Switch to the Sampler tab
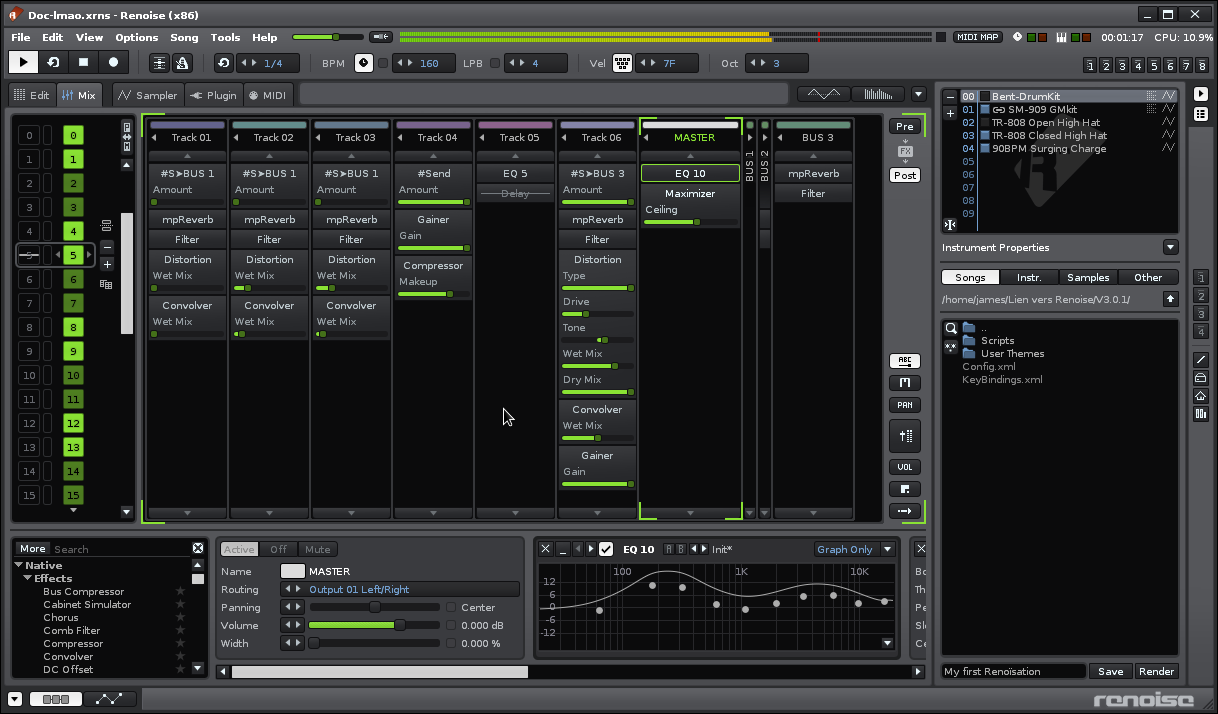 [147, 95]
